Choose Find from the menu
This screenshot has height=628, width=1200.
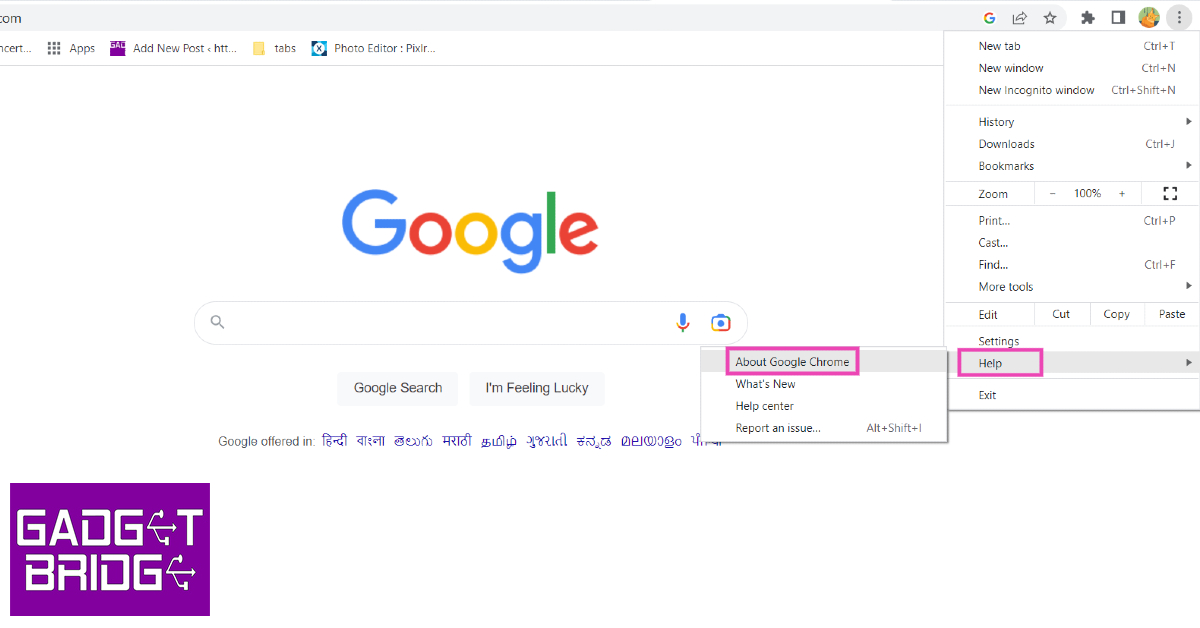coord(1072,265)
